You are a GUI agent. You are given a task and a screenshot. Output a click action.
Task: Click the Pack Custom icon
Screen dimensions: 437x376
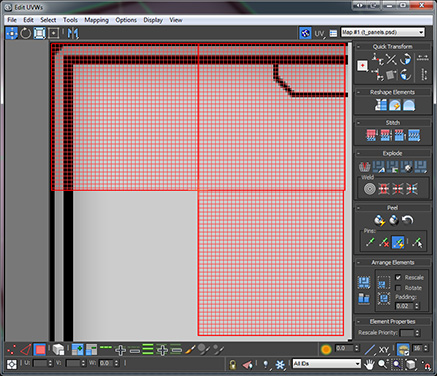click(364, 283)
